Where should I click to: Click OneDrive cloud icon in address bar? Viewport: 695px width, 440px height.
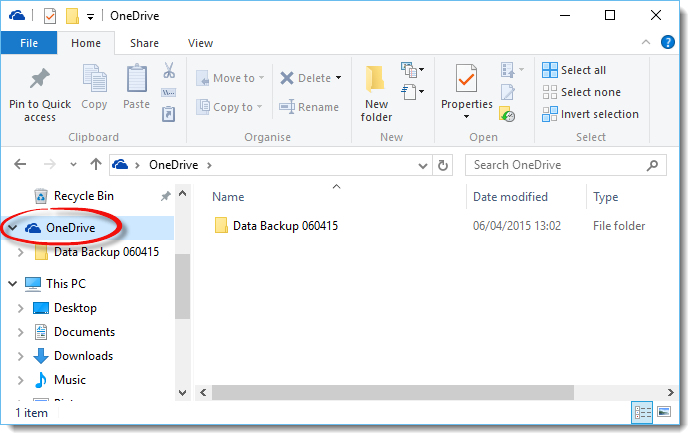[120, 165]
